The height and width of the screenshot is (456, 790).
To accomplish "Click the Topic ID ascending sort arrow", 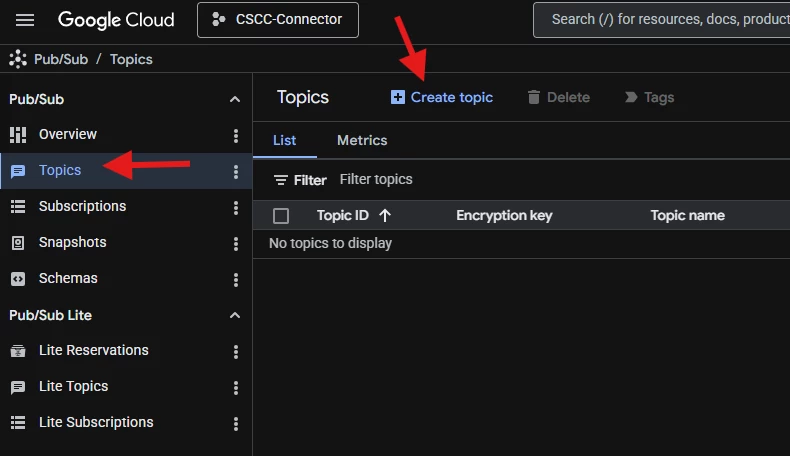I will (x=385, y=216).
